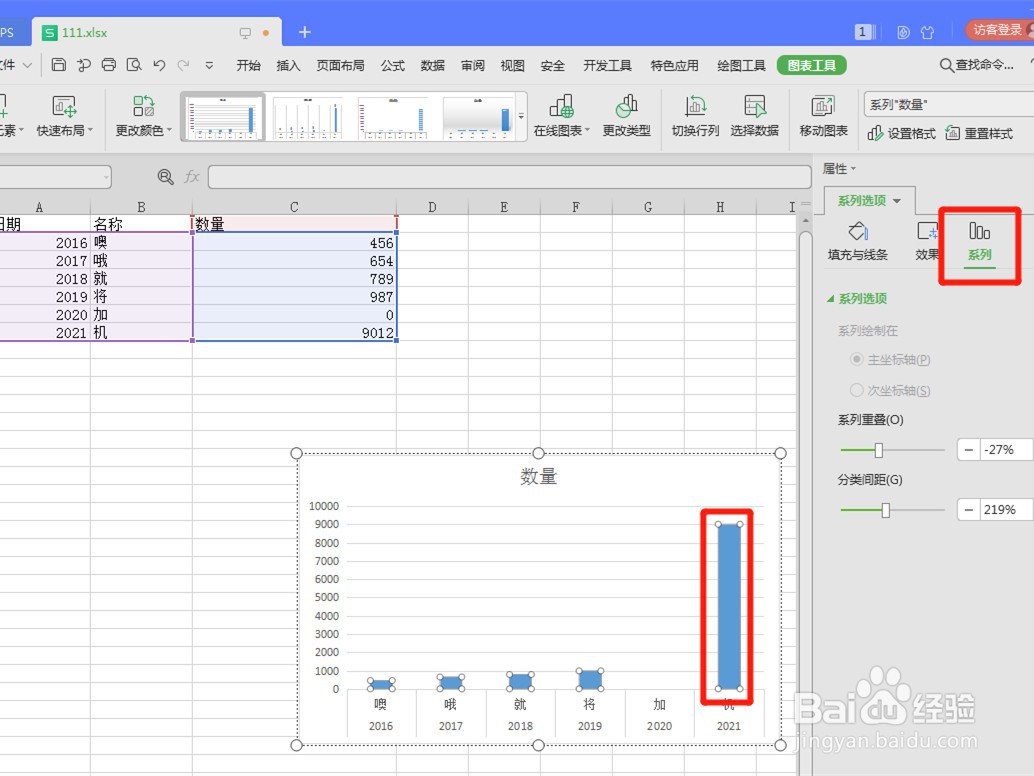
Task: Select the first chart style thumbnail
Action: [x=223, y=117]
